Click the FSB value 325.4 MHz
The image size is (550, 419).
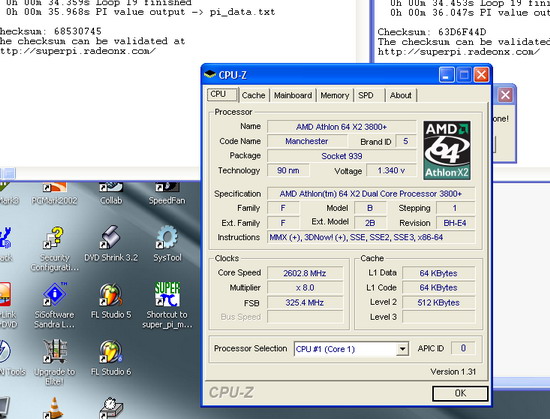click(x=305, y=303)
